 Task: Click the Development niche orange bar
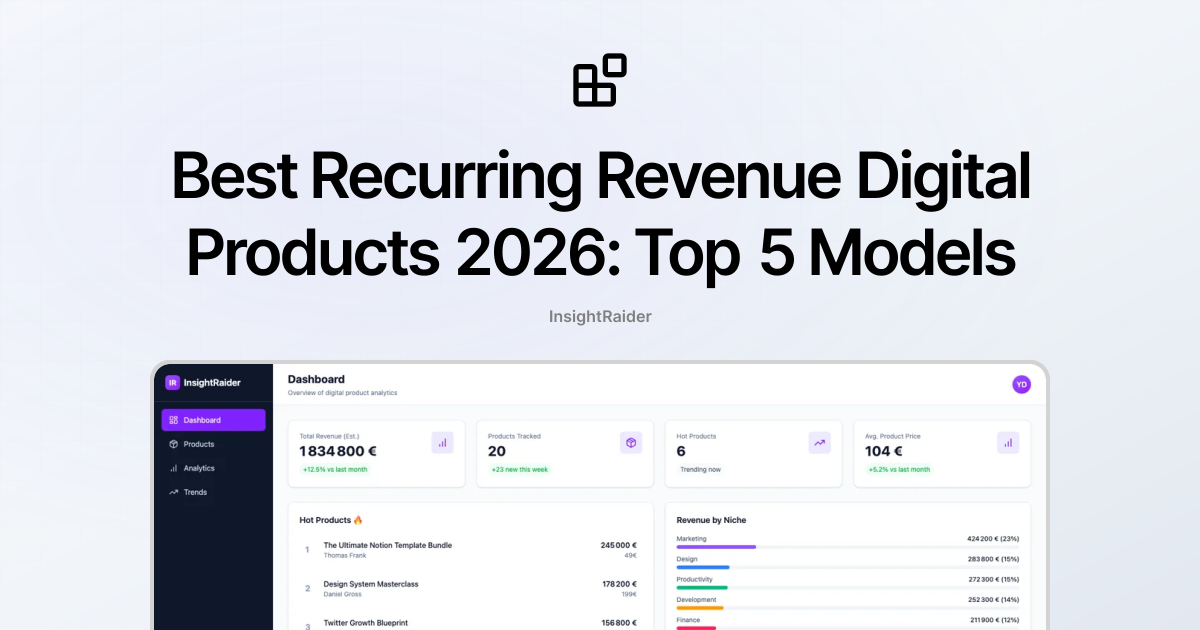coord(700,608)
